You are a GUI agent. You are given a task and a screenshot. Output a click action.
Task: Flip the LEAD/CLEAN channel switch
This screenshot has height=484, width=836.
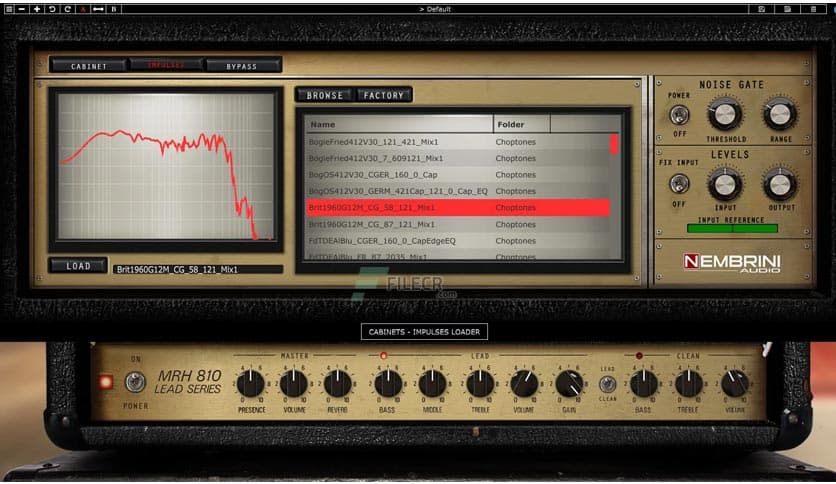(x=607, y=384)
